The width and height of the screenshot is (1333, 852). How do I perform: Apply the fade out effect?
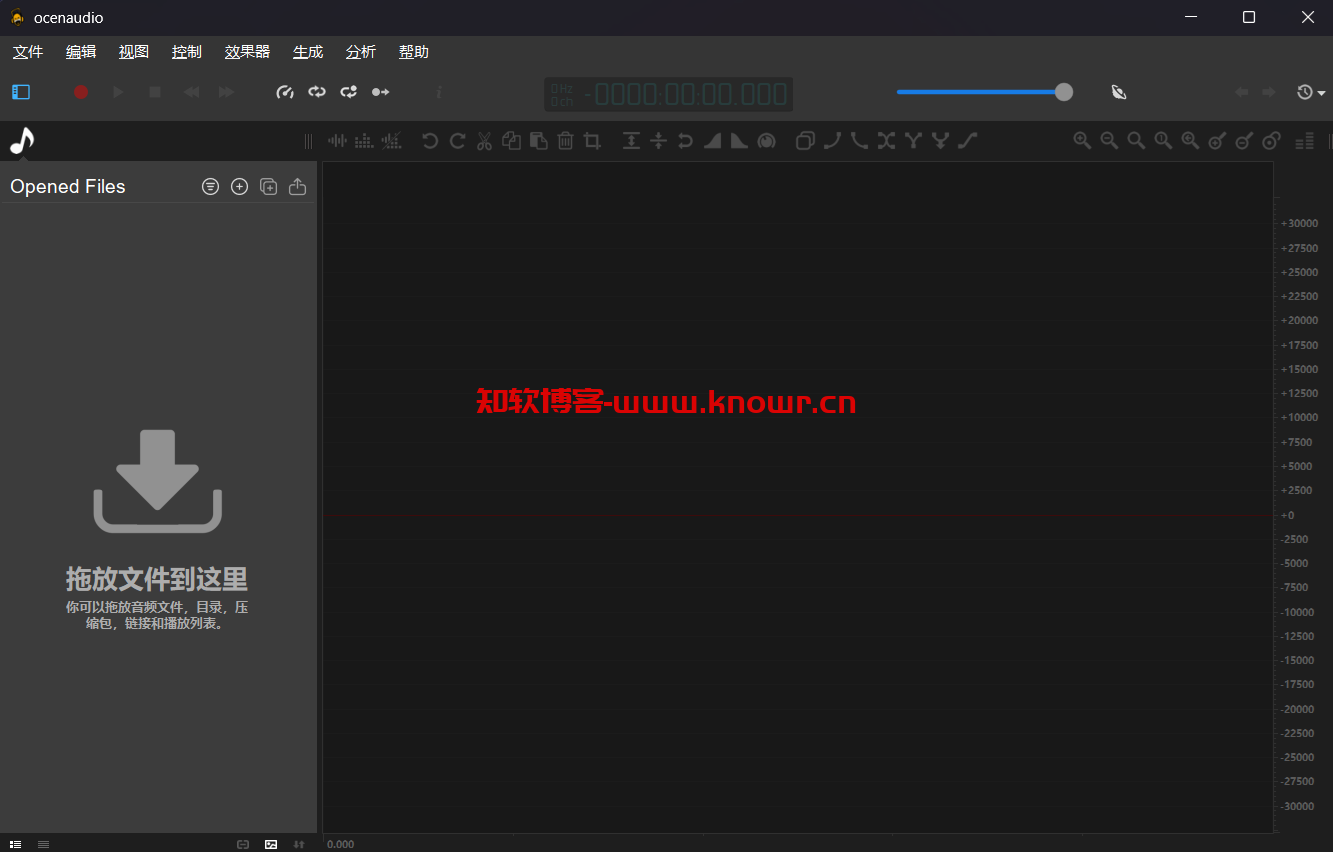739,141
